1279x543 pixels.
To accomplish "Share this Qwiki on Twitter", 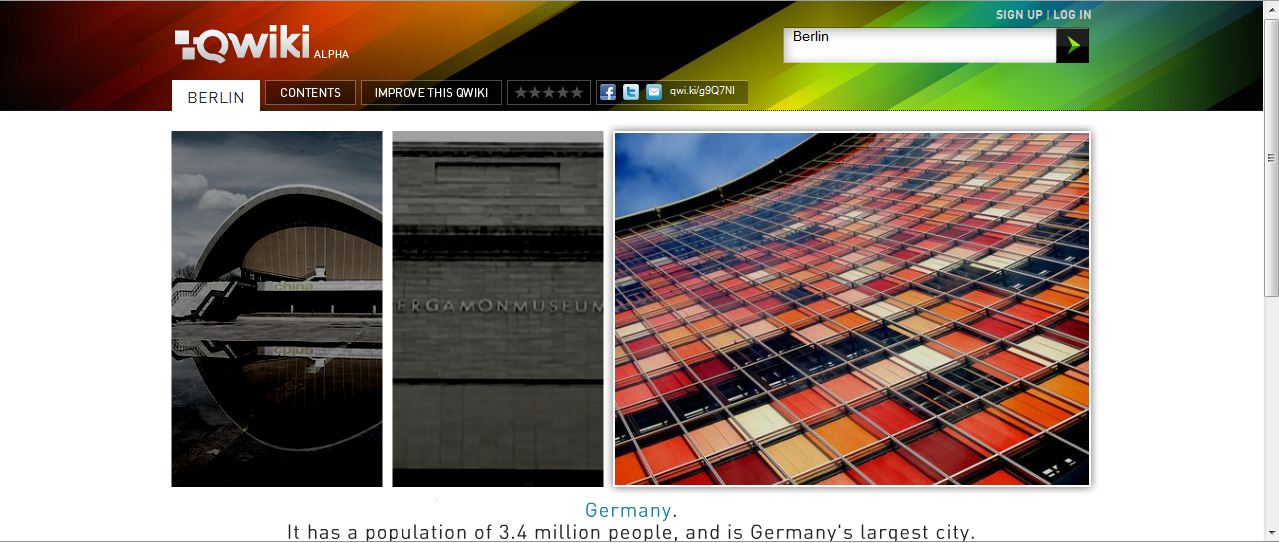I will point(631,92).
